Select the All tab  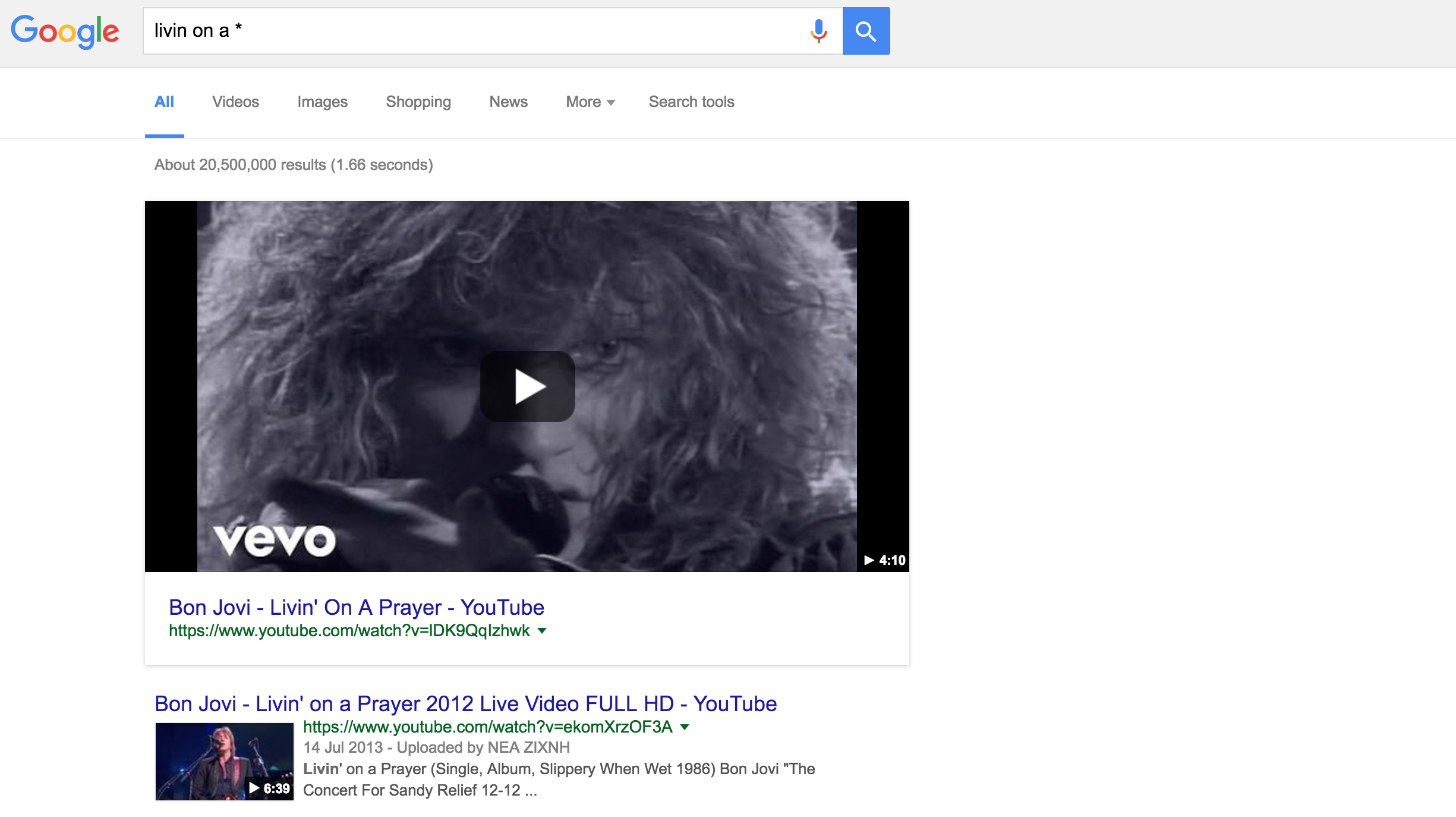click(164, 102)
